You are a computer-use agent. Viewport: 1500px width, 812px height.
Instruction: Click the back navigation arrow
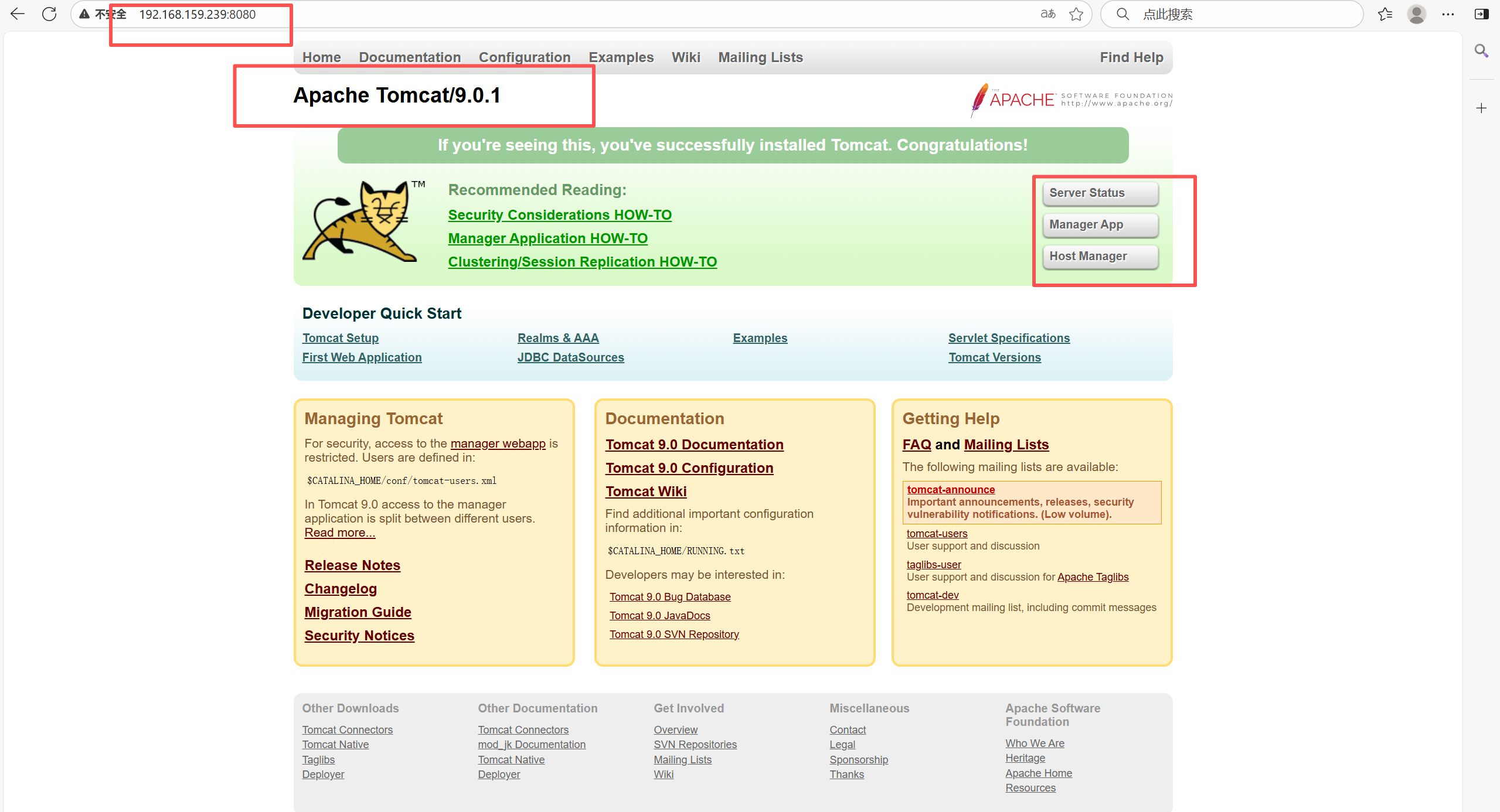[x=17, y=14]
